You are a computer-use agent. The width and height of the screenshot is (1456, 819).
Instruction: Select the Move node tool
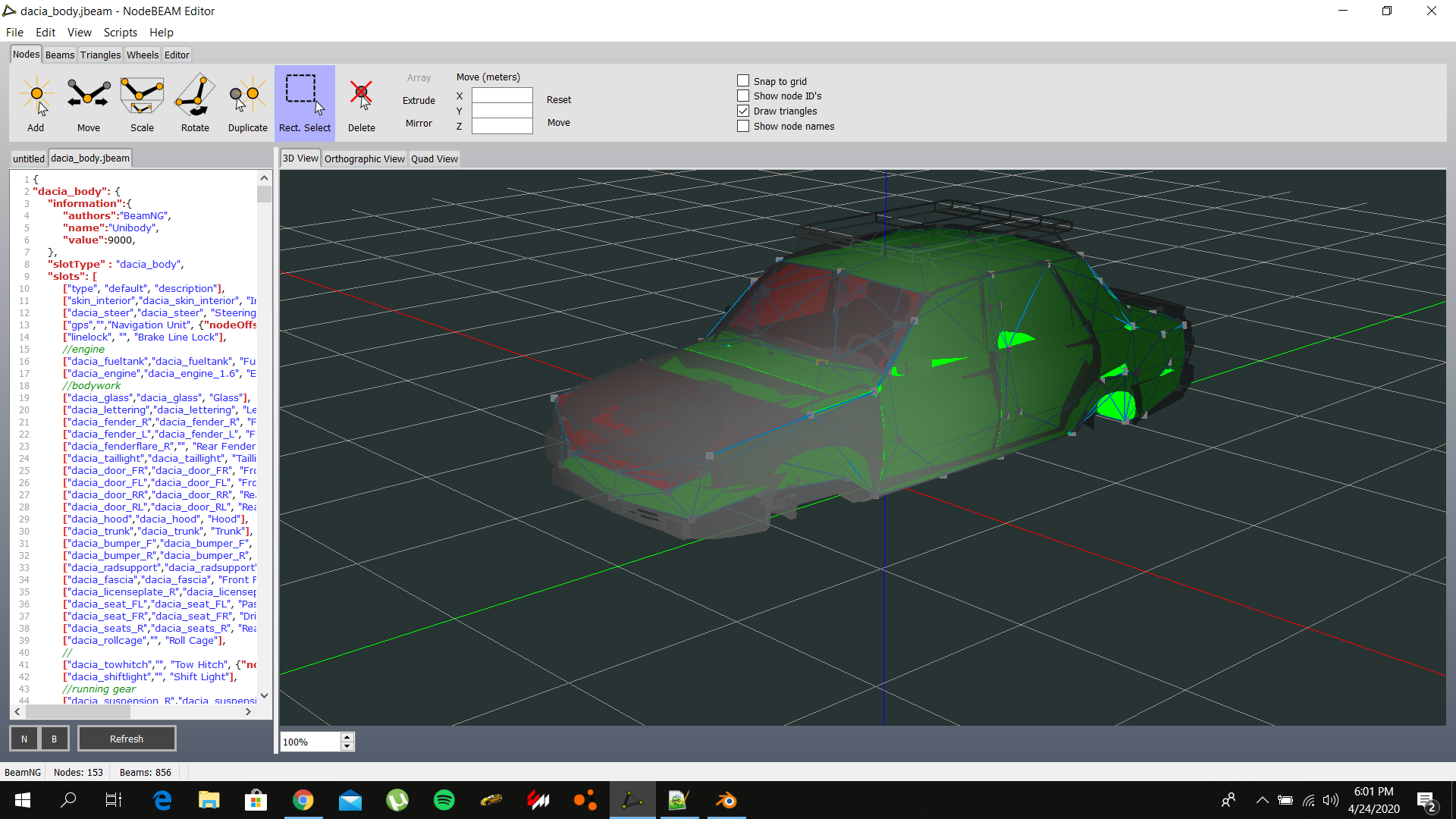[89, 104]
